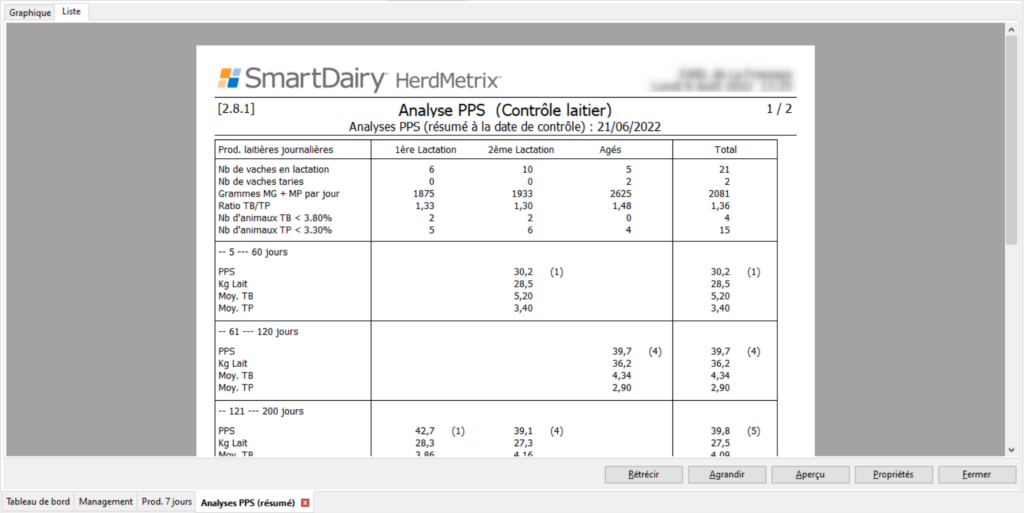This screenshot has width=1024, height=513.
Task: Click the SmartDairy logo icon in report header
Action: tap(230, 78)
